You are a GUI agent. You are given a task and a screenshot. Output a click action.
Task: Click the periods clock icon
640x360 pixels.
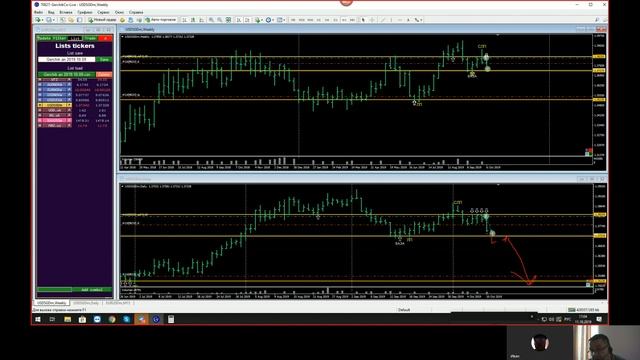click(269, 20)
